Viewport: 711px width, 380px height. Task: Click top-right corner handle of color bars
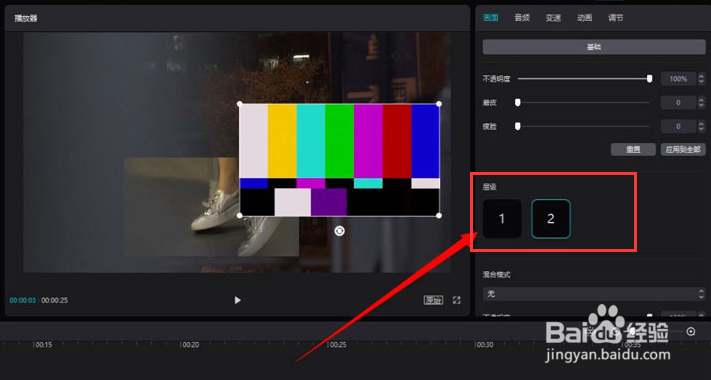click(x=439, y=104)
